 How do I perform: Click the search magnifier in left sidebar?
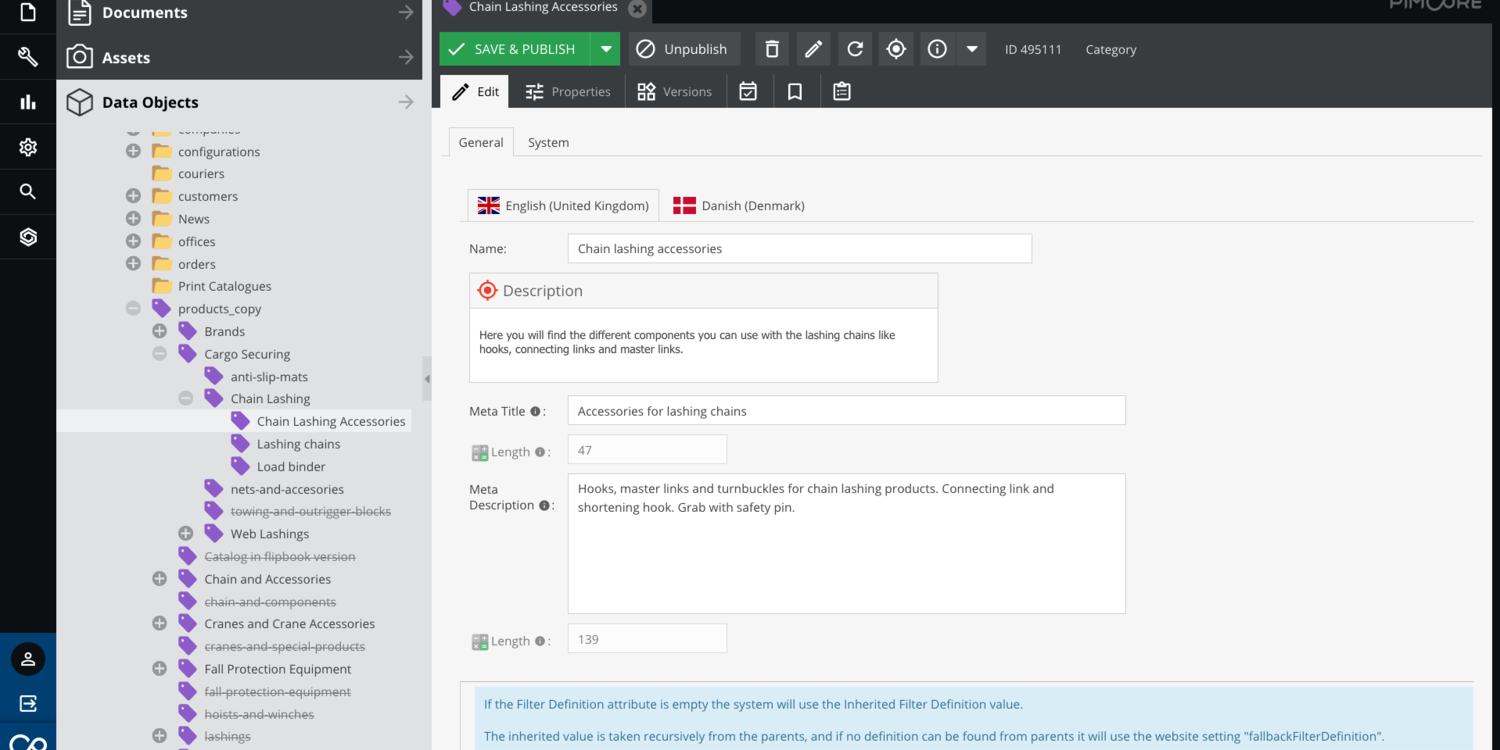pyautogui.click(x=28, y=192)
